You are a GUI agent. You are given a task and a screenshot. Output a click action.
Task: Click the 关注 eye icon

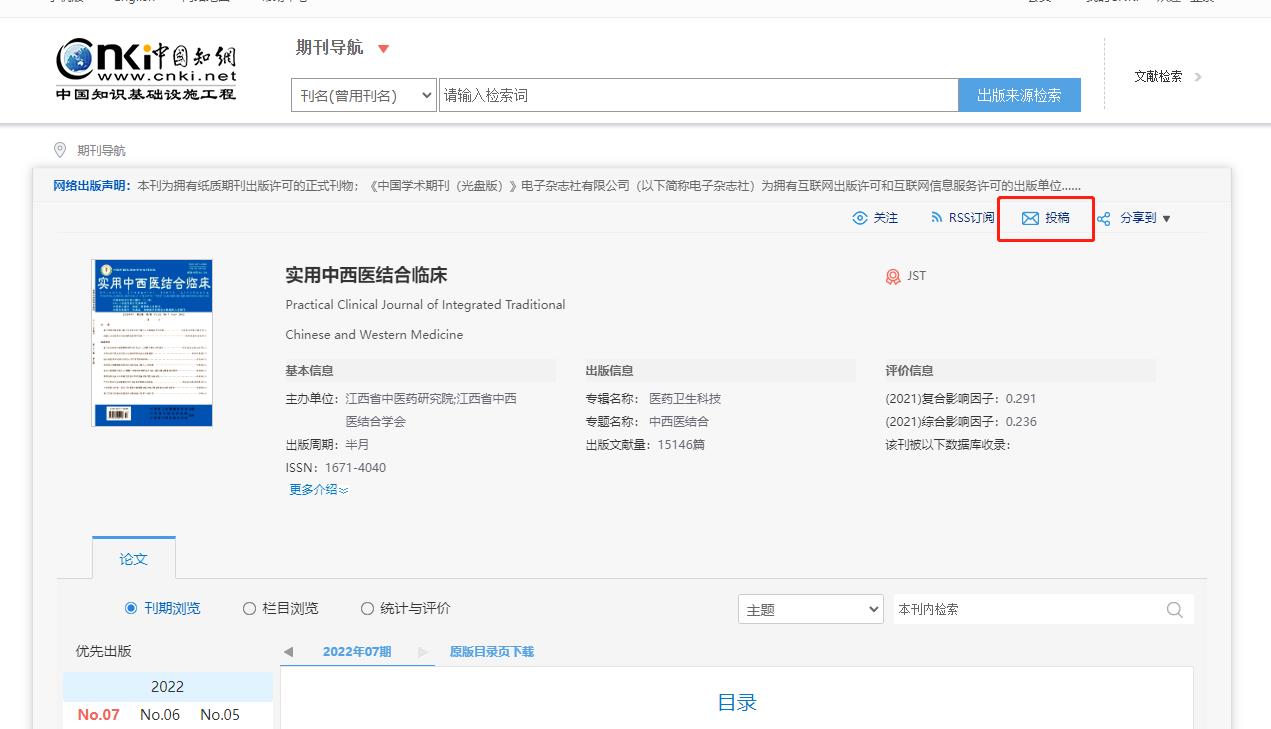[x=860, y=218]
